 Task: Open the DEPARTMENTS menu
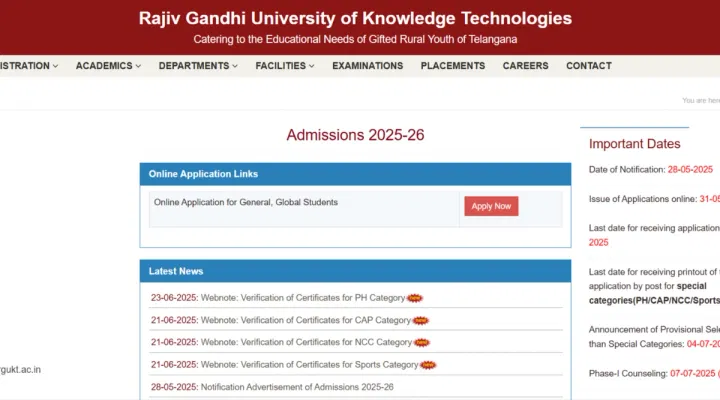198,66
